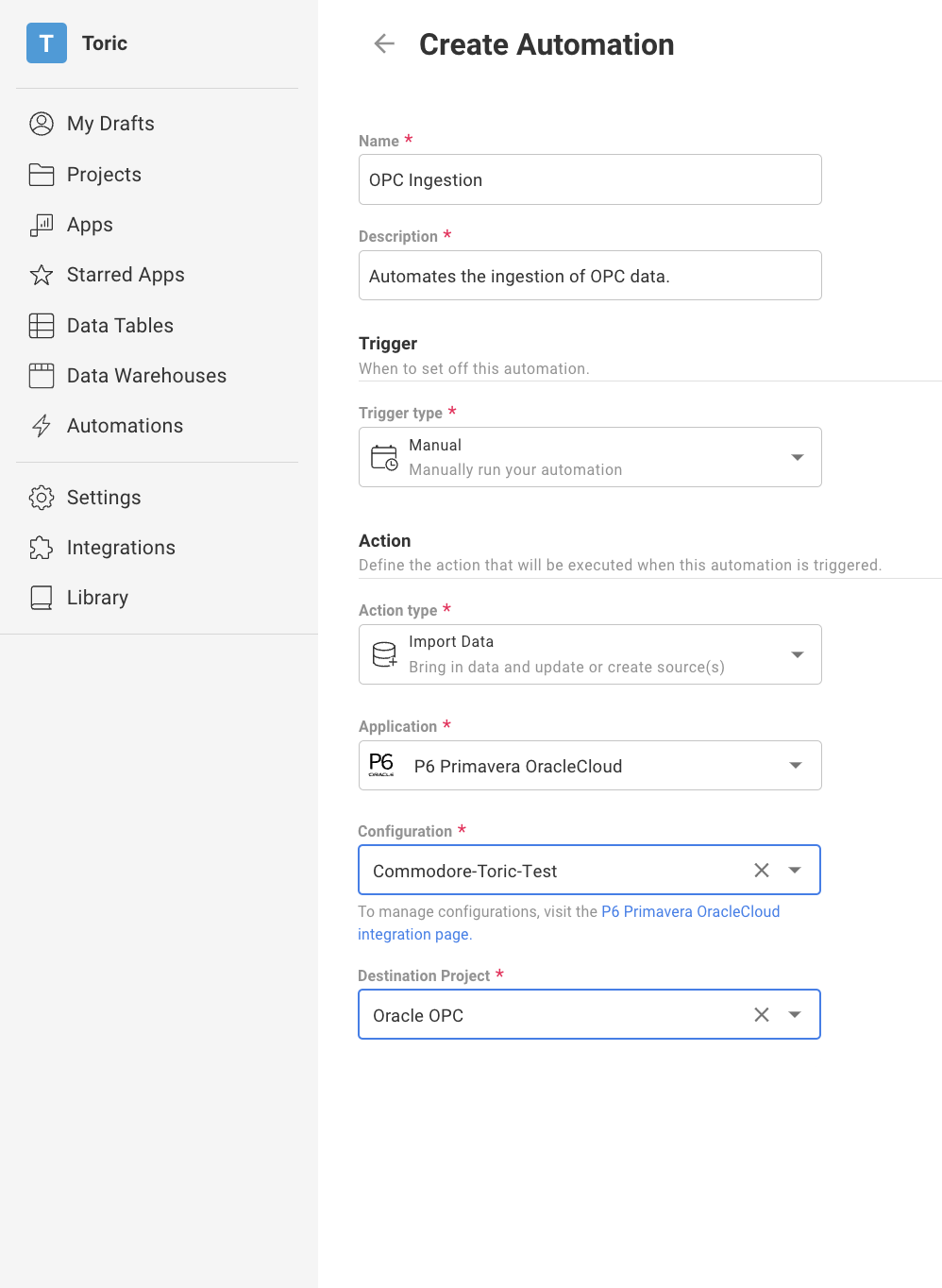
Task: Click the Starred Apps star icon
Action: click(x=42, y=275)
